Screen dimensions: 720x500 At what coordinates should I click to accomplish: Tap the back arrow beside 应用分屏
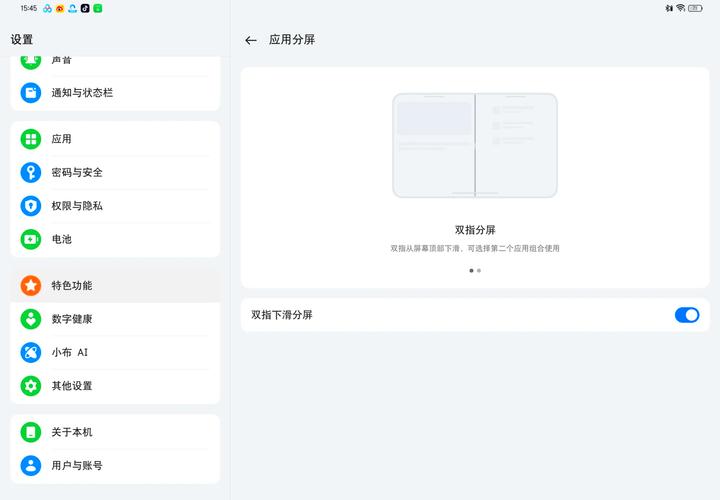(x=251, y=40)
